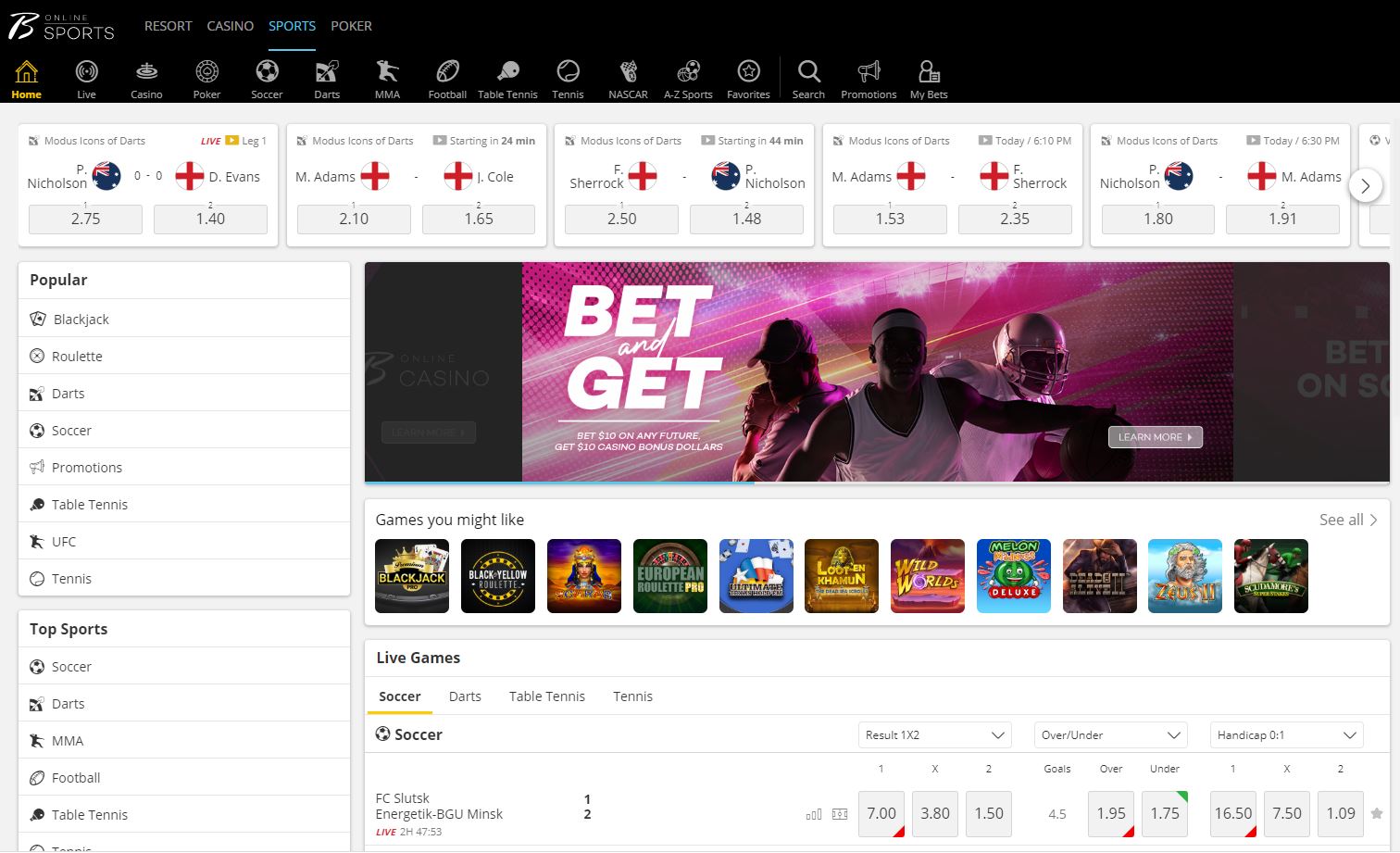
Task: Open the Loot'en Khamun game thumbnail
Action: pos(842,576)
